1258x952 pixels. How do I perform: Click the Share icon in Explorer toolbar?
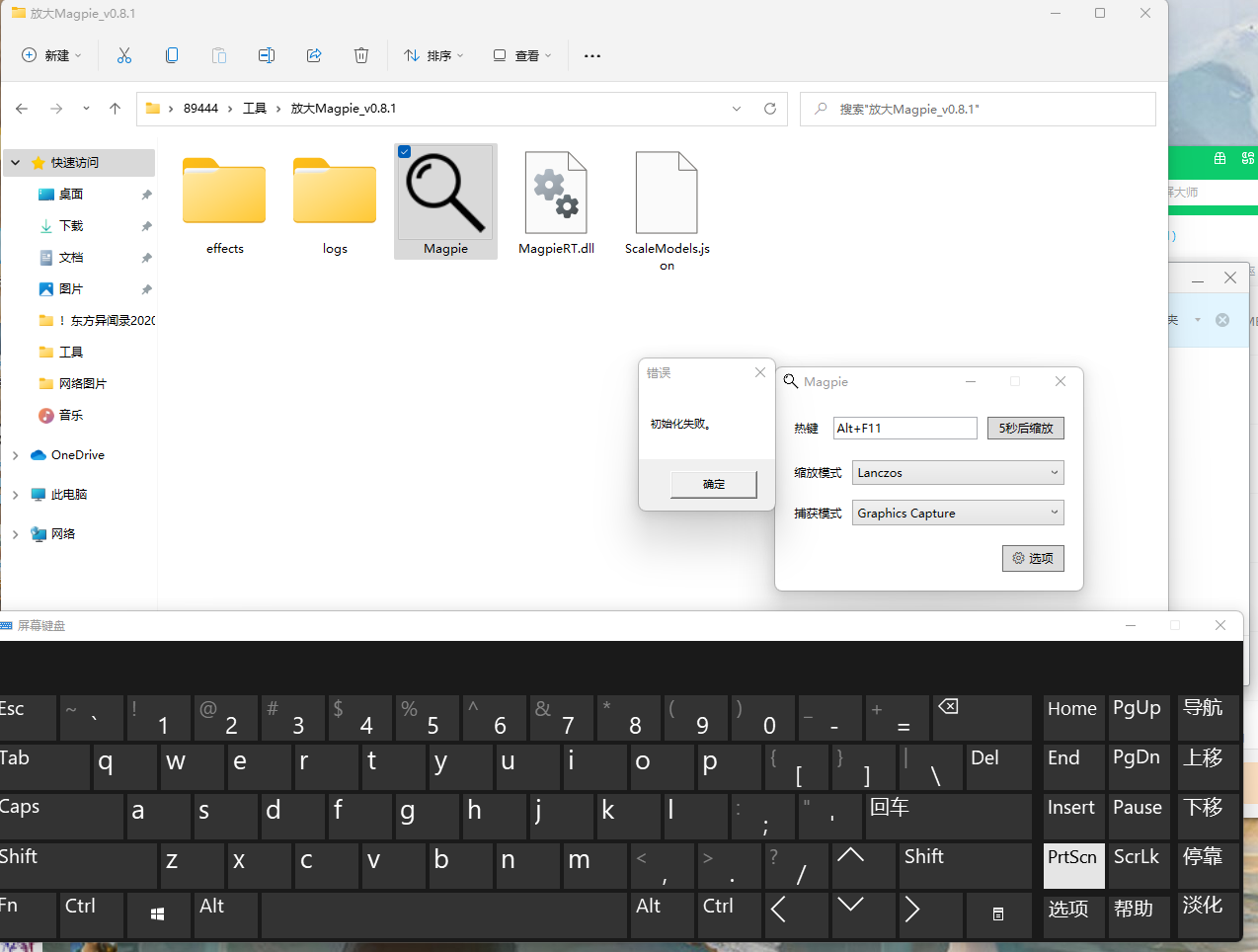[x=314, y=55]
